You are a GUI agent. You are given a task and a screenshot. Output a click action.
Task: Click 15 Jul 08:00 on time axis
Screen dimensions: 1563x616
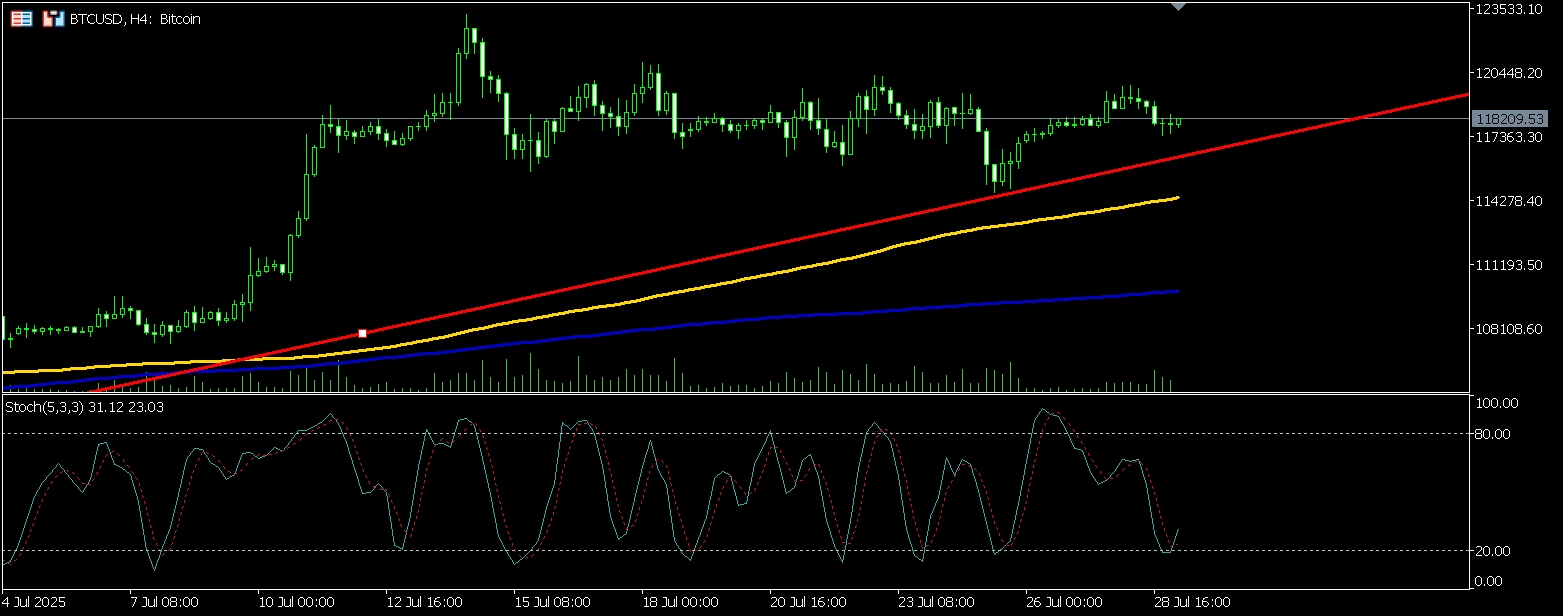(x=552, y=603)
